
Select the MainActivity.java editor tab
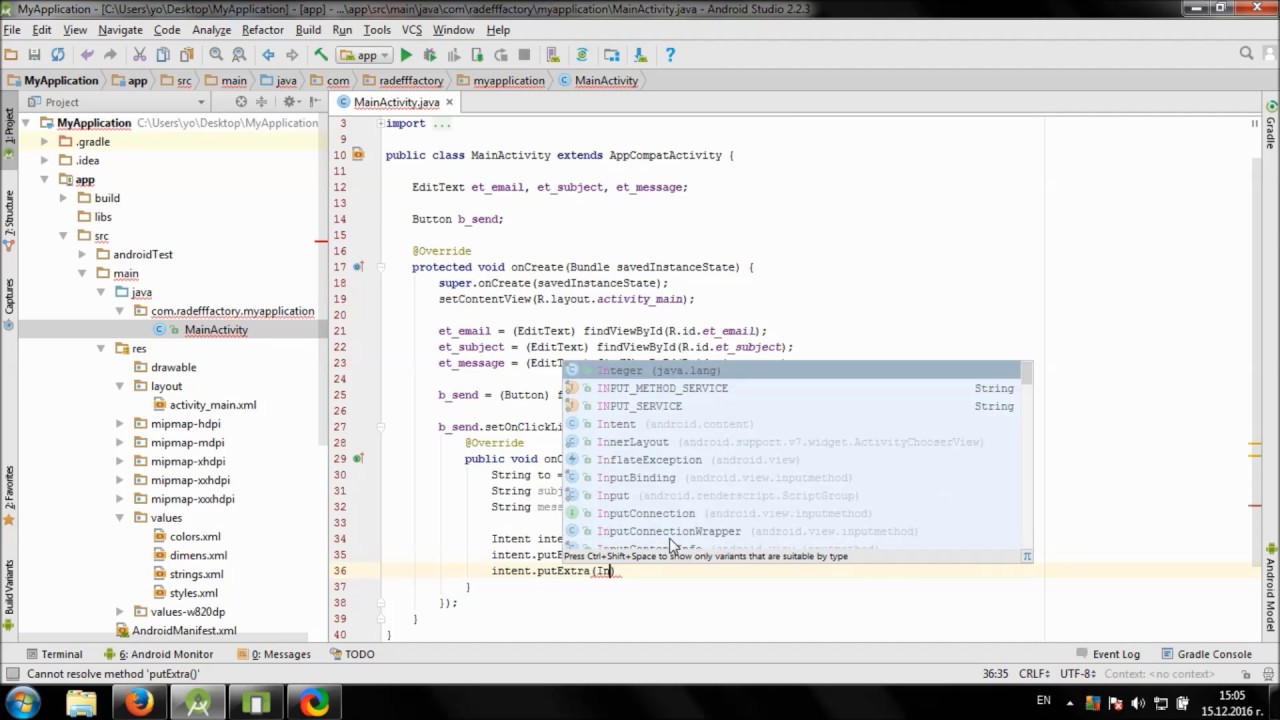(x=396, y=102)
